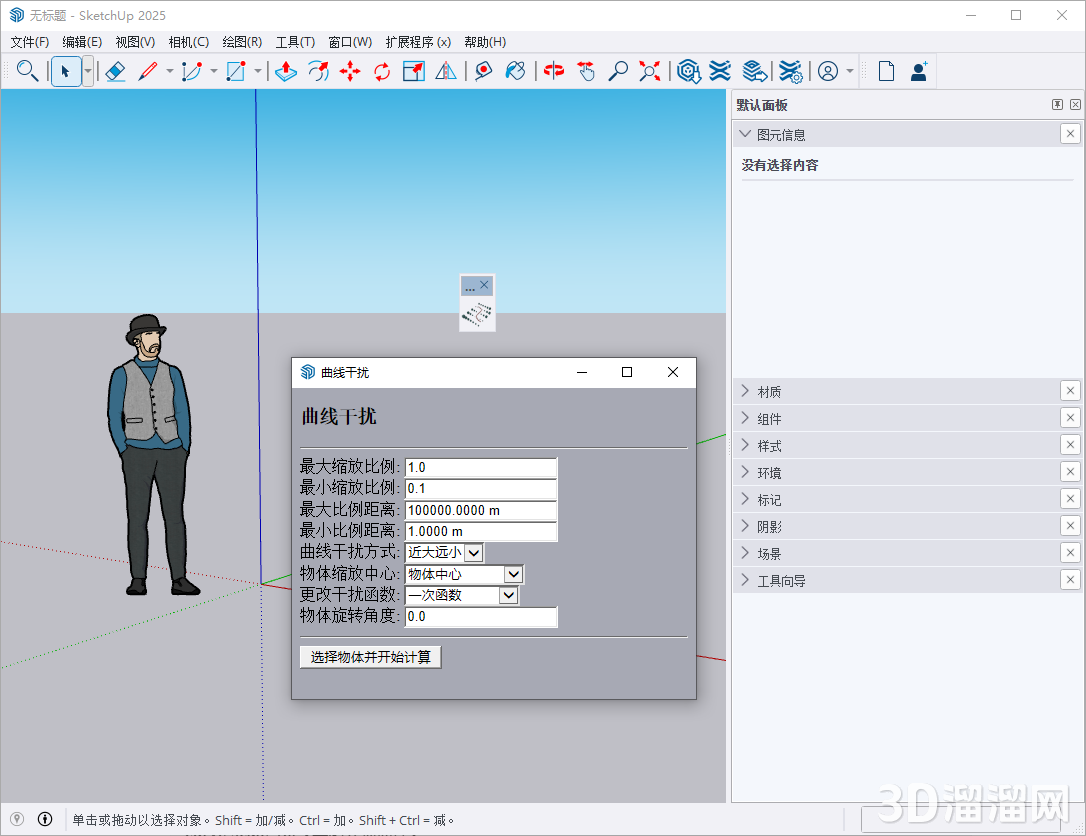Click the 最大比例距离 input field
The width and height of the screenshot is (1086, 836).
pyautogui.click(x=481, y=510)
